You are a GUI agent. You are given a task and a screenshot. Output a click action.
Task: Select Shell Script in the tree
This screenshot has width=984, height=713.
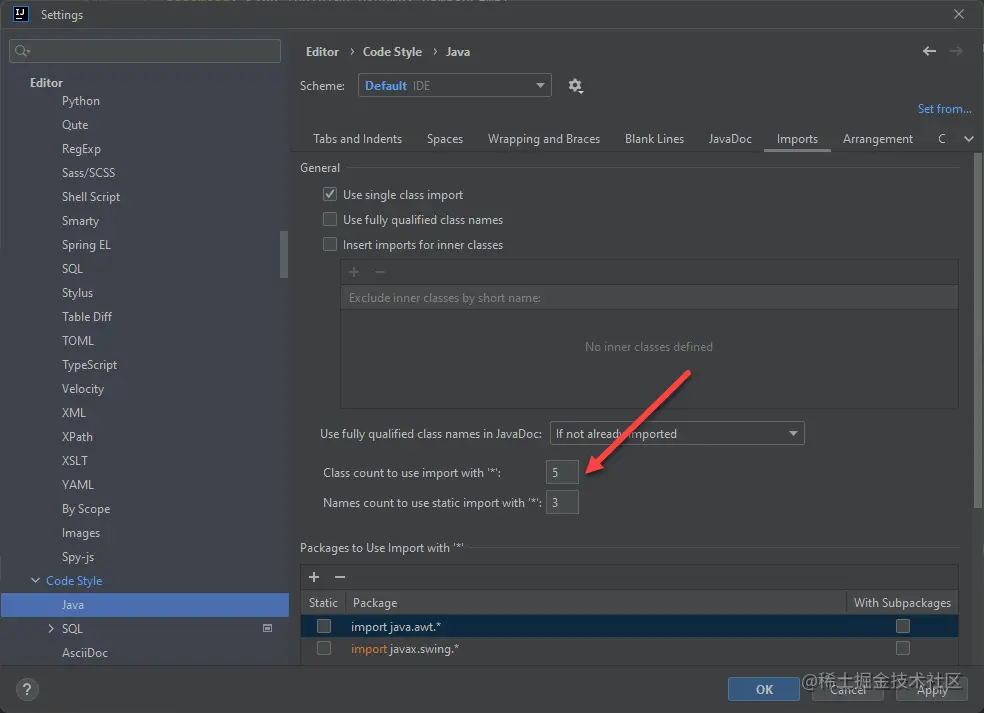click(x=90, y=196)
